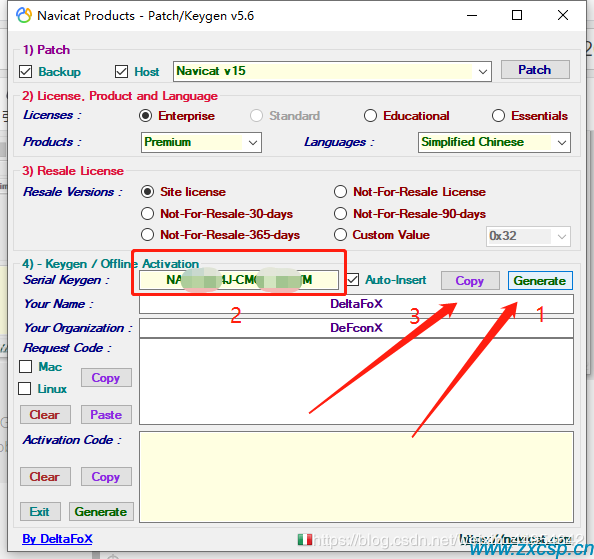Screen dimensions: 594x559
Task: Click the Italian flag icon at bottom
Action: click(304, 539)
